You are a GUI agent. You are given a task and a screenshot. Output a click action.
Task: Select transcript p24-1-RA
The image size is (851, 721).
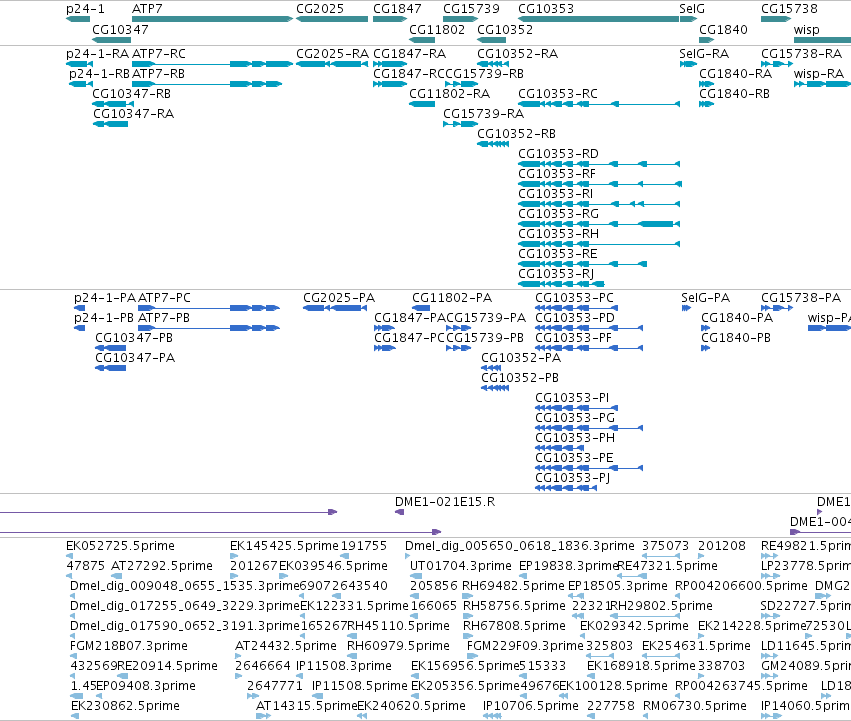(x=78, y=64)
